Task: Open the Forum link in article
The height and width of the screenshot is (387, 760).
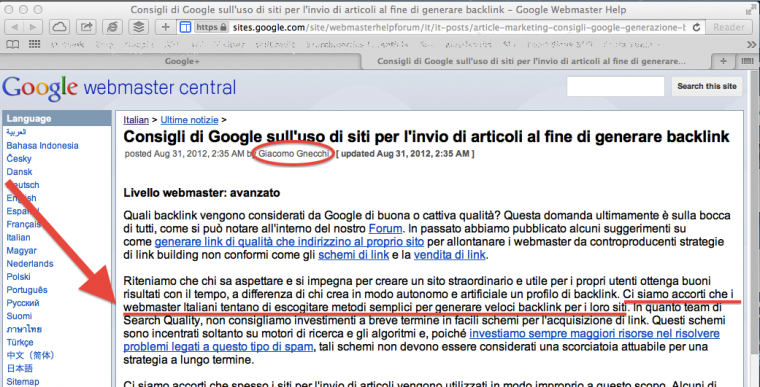Action: pos(385,228)
